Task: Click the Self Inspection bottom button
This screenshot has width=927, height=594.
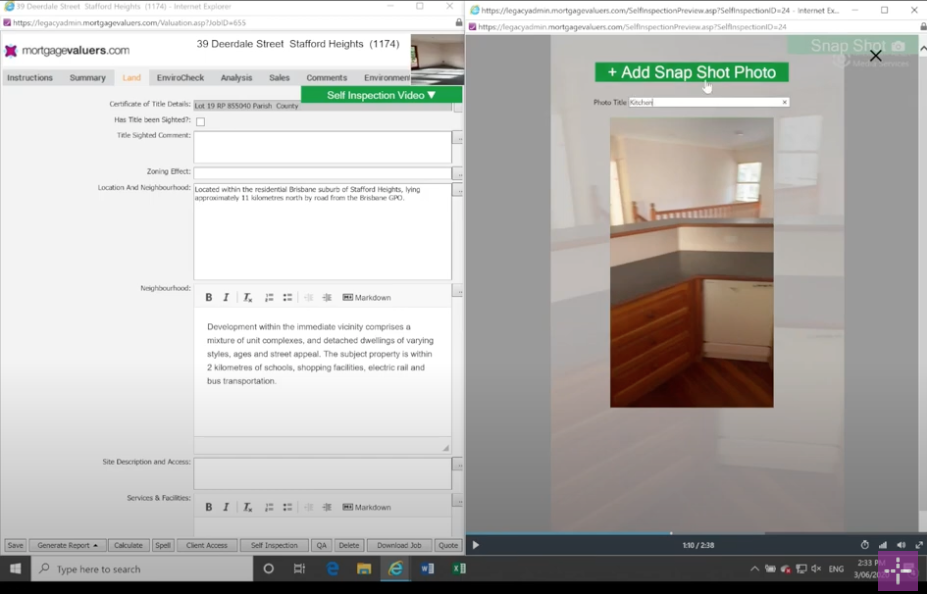Action: [274, 545]
